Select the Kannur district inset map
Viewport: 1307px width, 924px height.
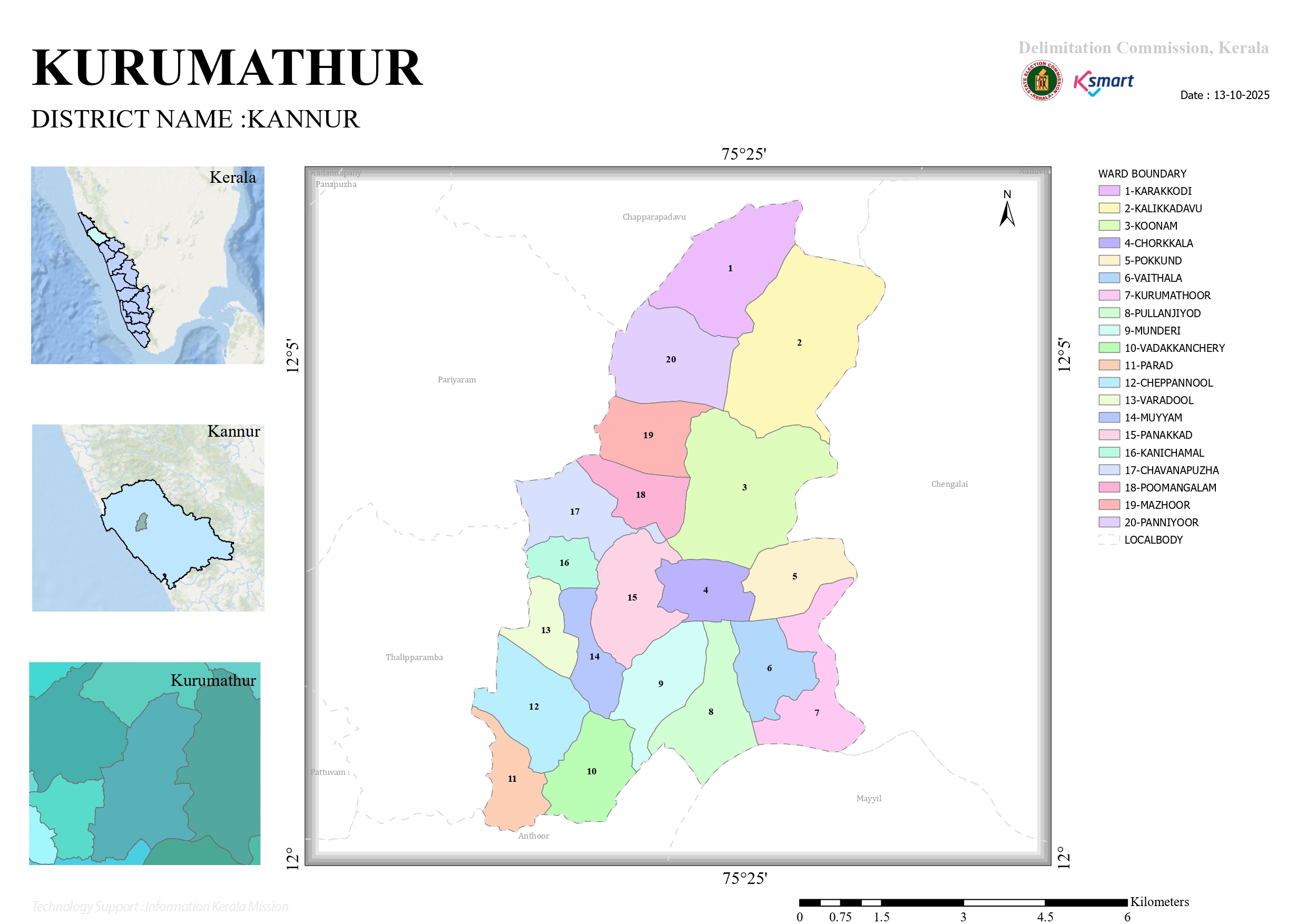[x=148, y=517]
